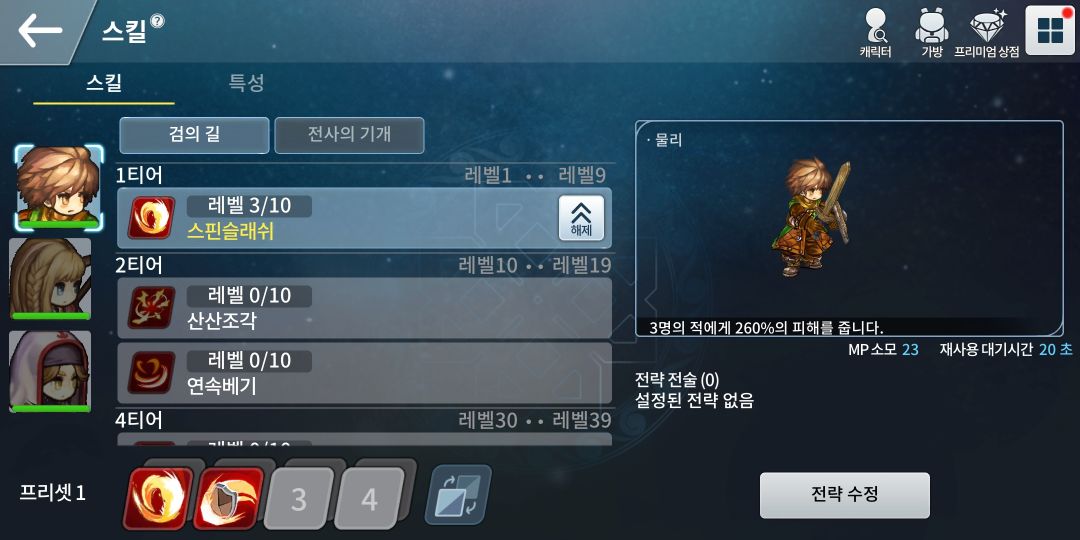Viewport: 1080px width, 540px height.
Task: Select the 검의 길 skill tree tab
Action: [194, 135]
